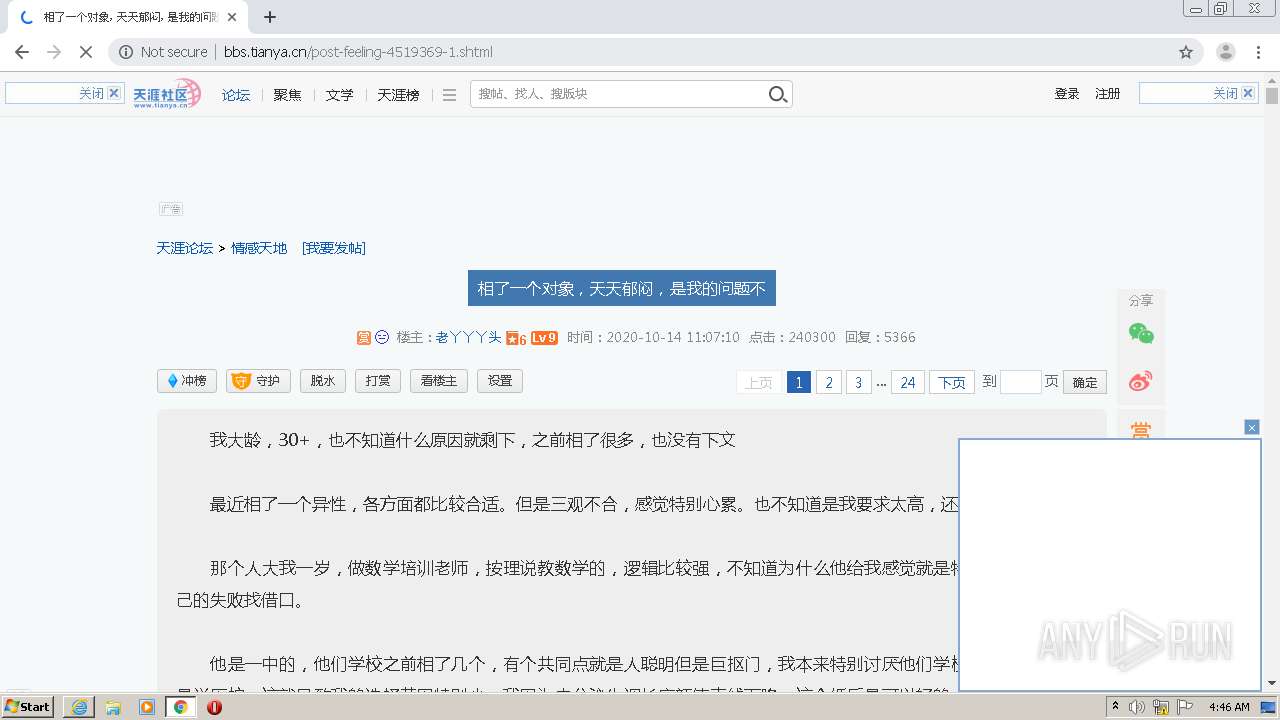1280x720 pixels.
Task: Open the volume control in the system tray
Action: 1137,707
